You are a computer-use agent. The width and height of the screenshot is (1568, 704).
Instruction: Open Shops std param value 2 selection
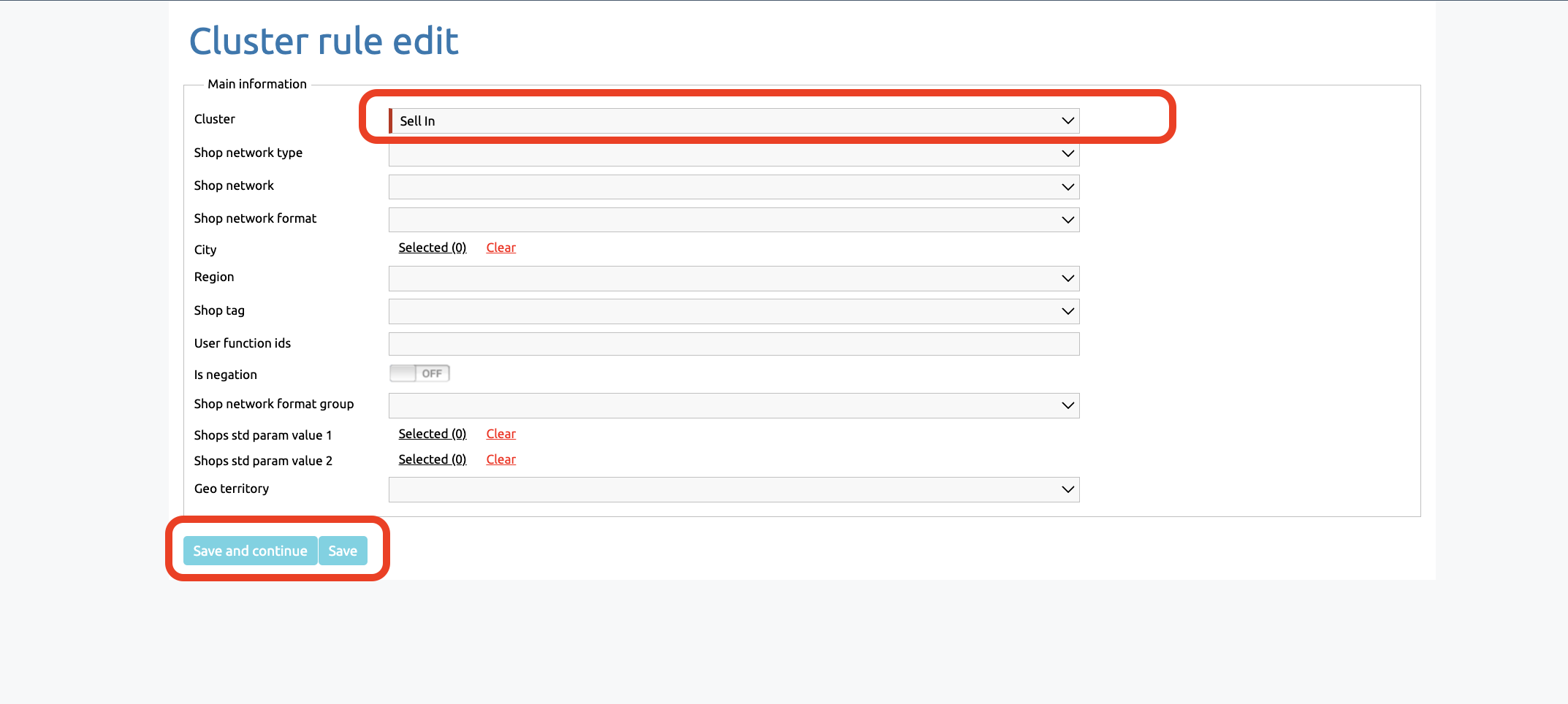(x=432, y=460)
